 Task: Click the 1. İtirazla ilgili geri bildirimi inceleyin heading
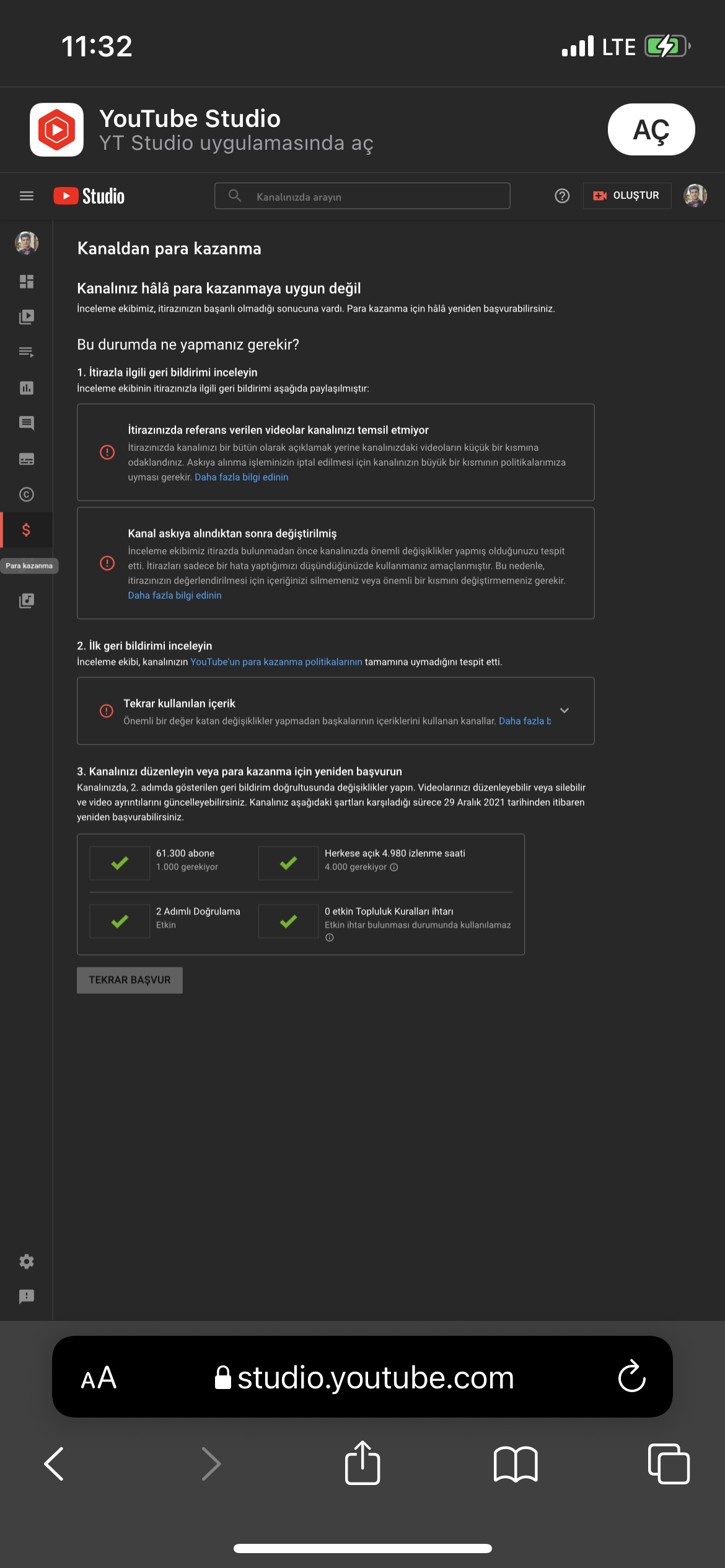pyautogui.click(x=167, y=372)
